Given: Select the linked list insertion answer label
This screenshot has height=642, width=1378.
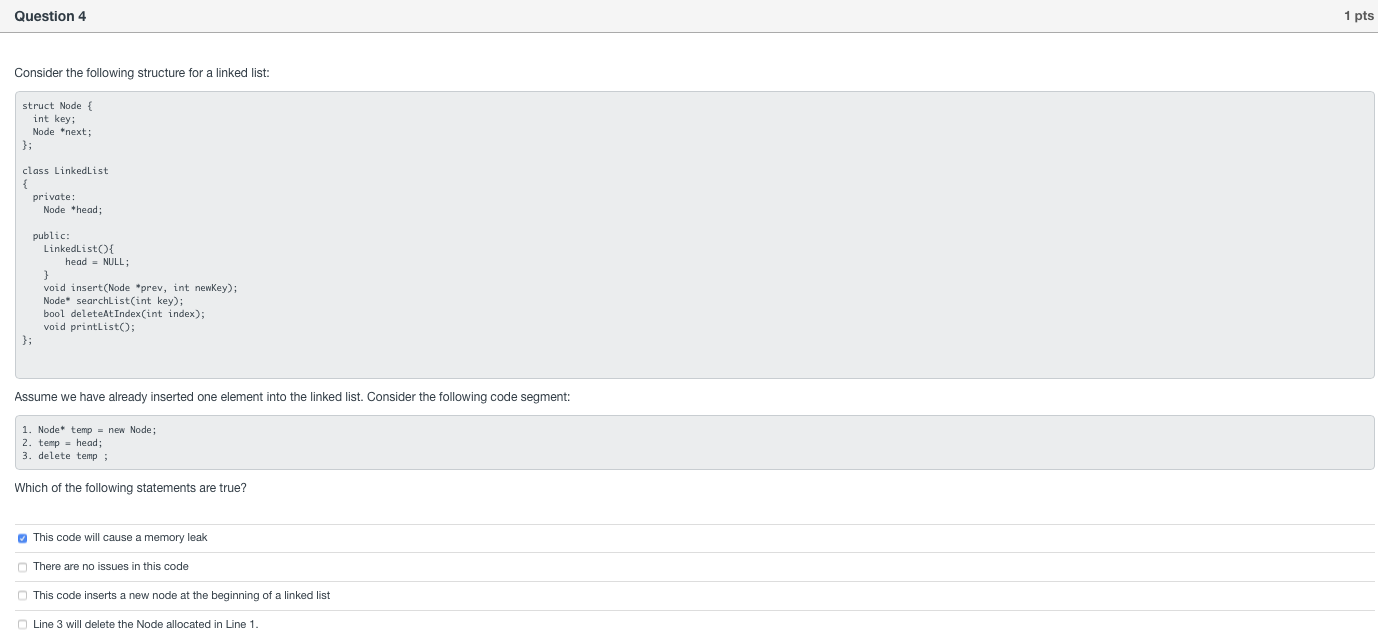Looking at the screenshot, I should pyautogui.click(x=181, y=595).
